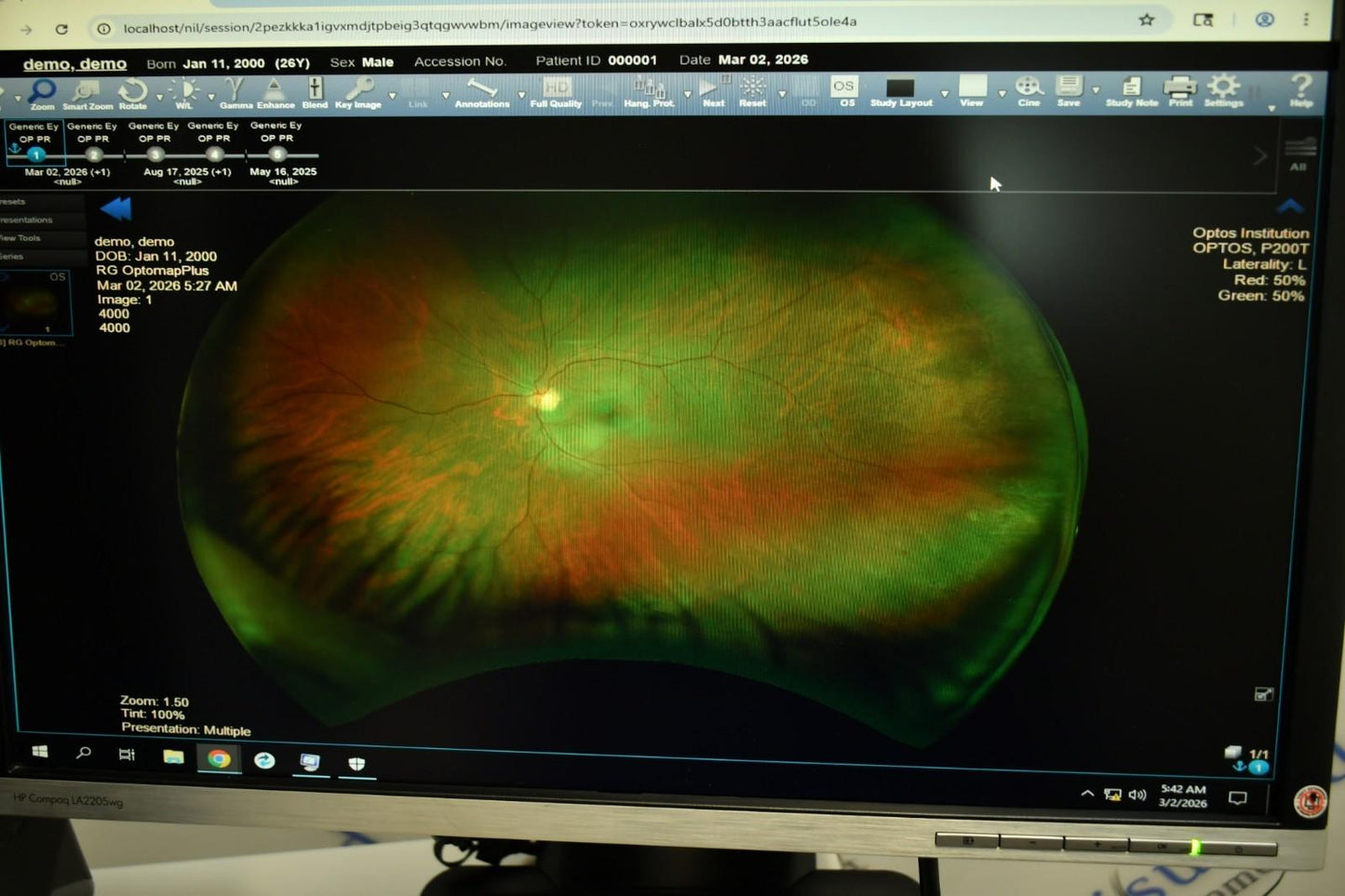The image size is (1345, 896).
Task: Select the Blend tool
Action: pyautogui.click(x=315, y=94)
